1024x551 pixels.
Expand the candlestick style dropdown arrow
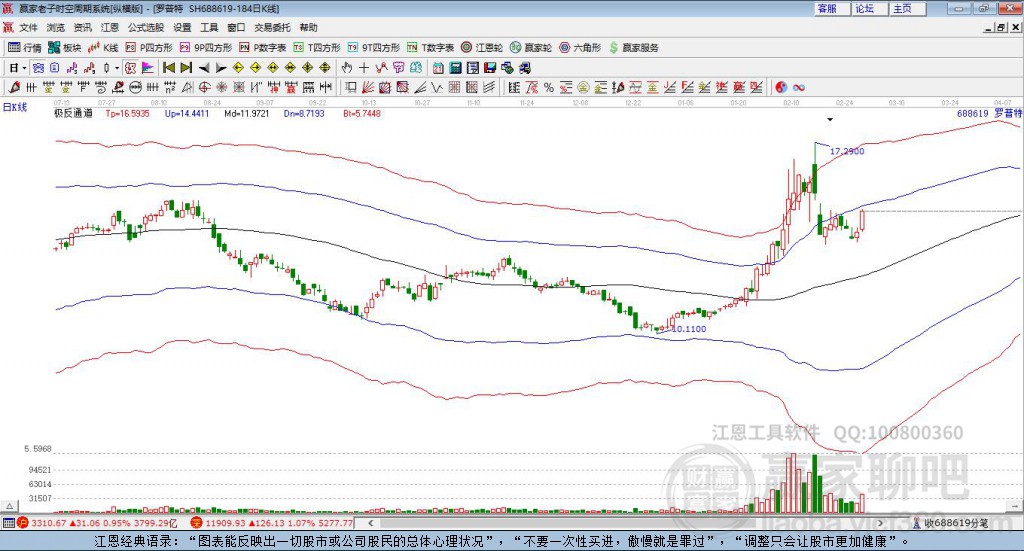(x=117, y=68)
